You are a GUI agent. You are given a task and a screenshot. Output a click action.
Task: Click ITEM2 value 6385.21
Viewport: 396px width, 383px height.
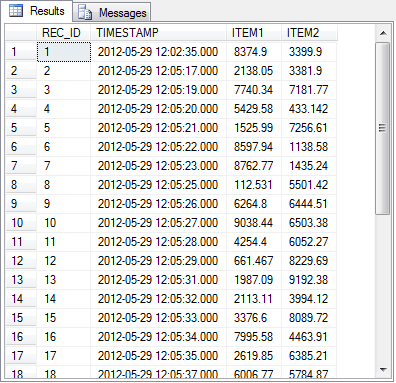(308, 356)
